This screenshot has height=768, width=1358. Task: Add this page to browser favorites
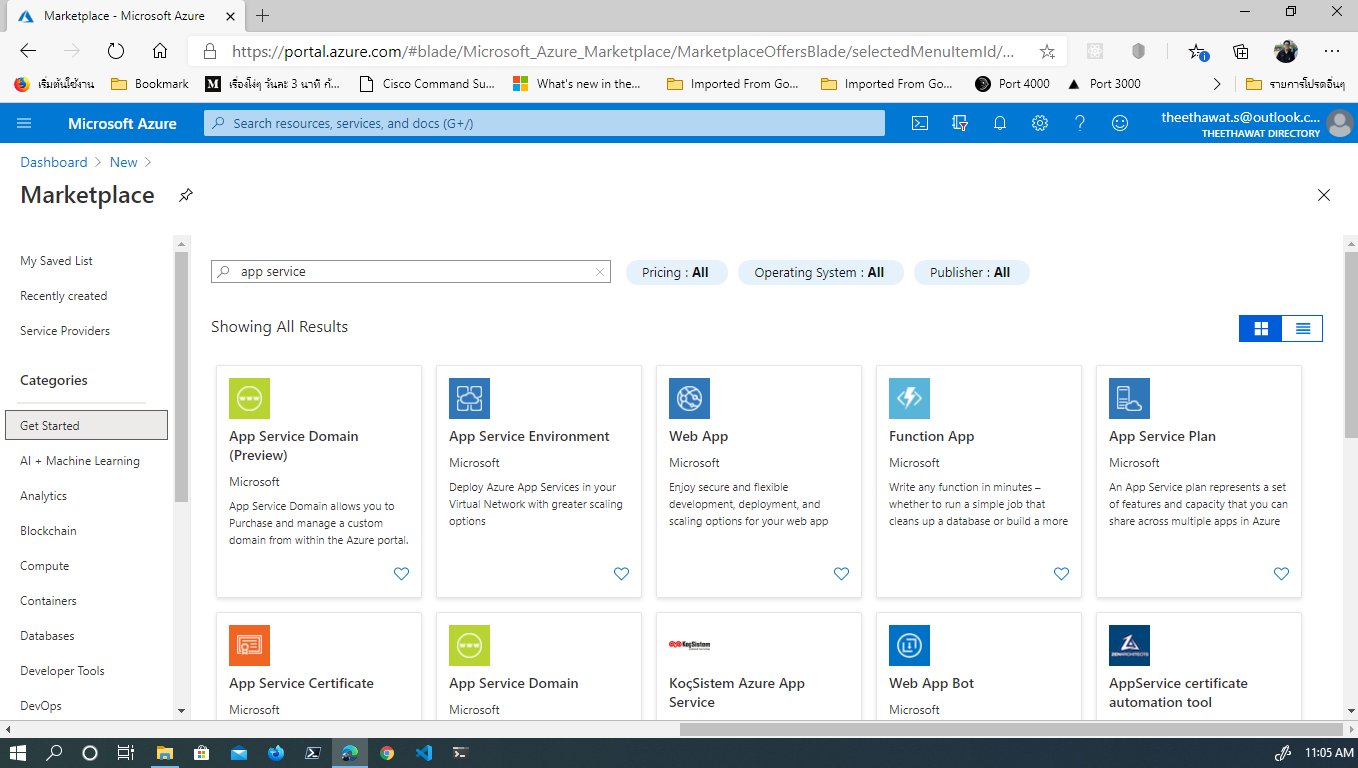click(1047, 51)
